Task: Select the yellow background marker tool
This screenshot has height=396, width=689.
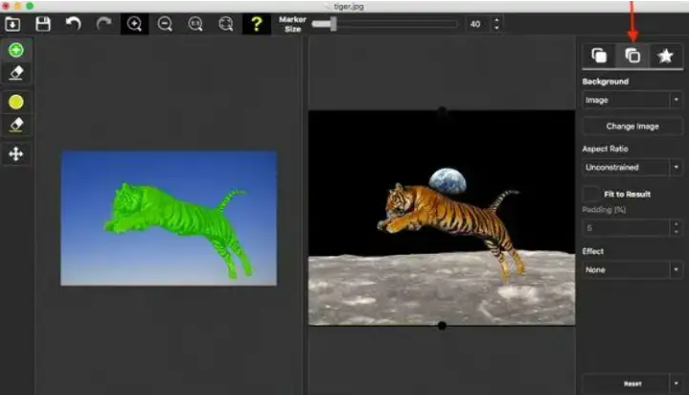Action: pyautogui.click(x=16, y=102)
